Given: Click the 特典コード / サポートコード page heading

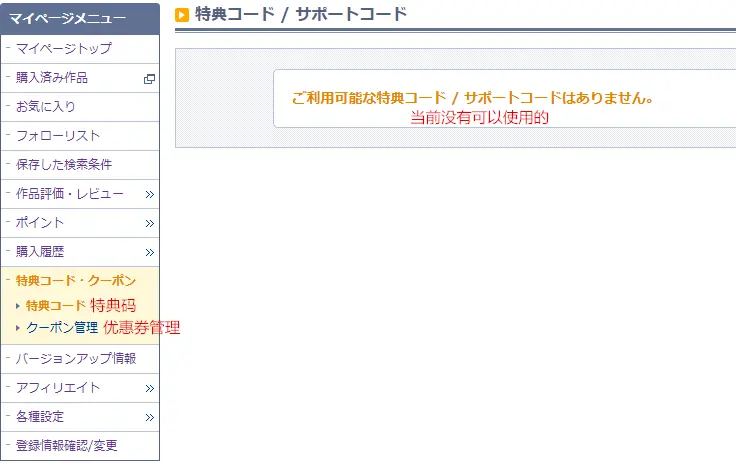Looking at the screenshot, I should [x=301, y=15].
